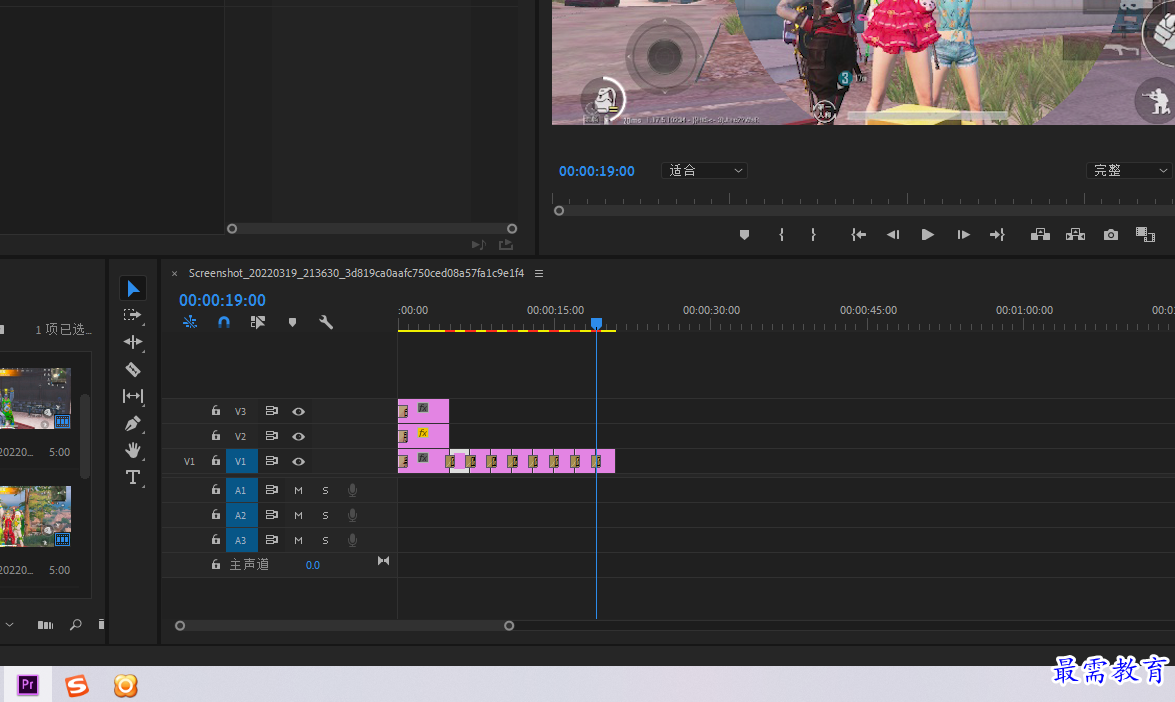Viewport: 1175px width, 702px height.
Task: Toggle Linked Selection in timeline
Action: click(258, 322)
